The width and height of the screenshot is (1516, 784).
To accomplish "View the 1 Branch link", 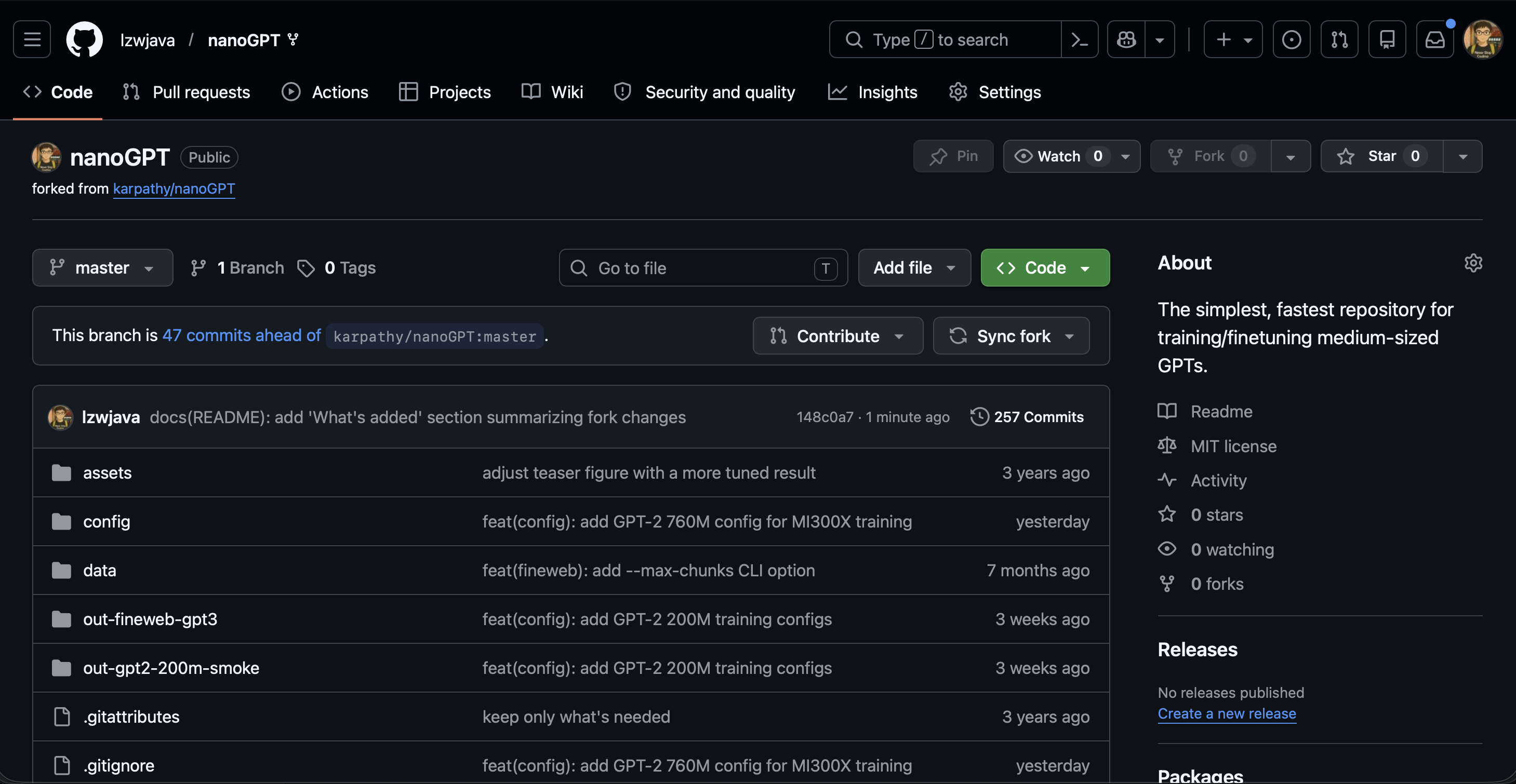I will click(x=237, y=267).
